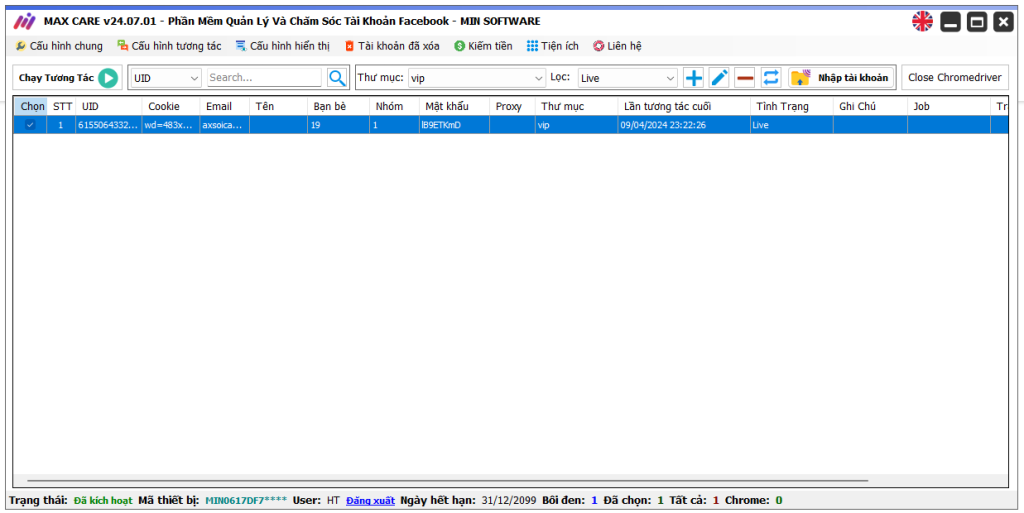Click the Bạn bè column header
The height and width of the screenshot is (513, 1024).
click(x=338, y=106)
